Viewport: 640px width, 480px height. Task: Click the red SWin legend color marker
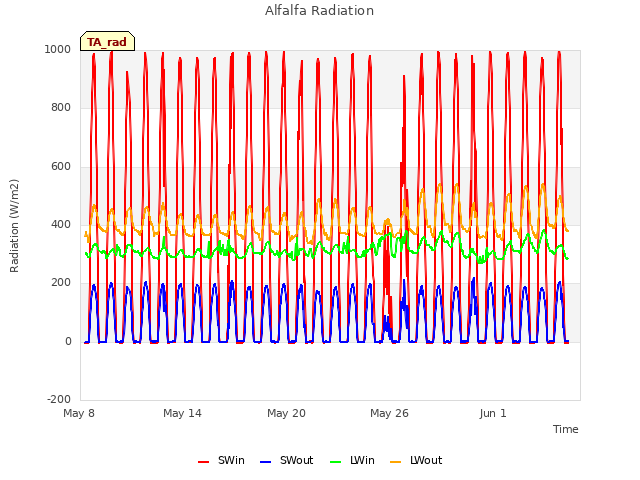204,462
